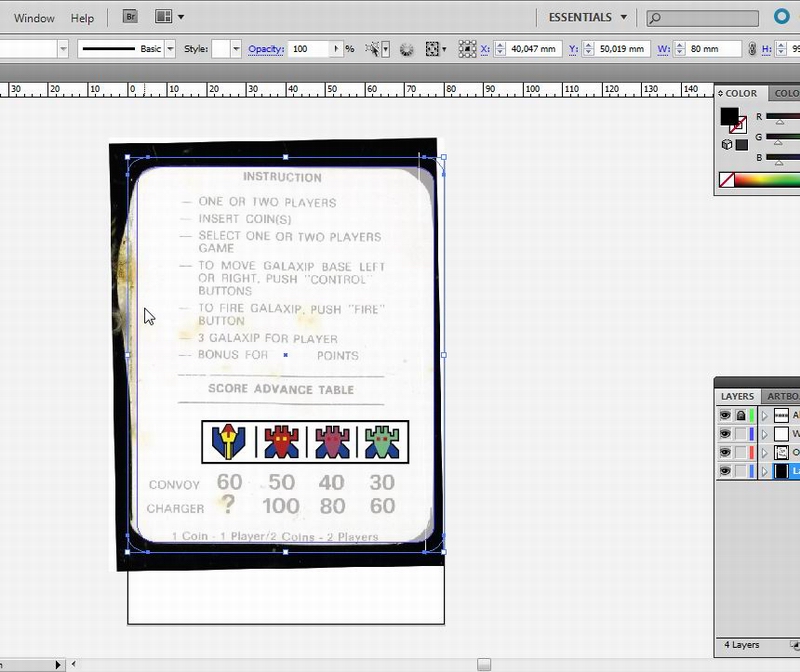Hide the top layer via eye icon
This screenshot has width=800, height=672.
point(725,415)
